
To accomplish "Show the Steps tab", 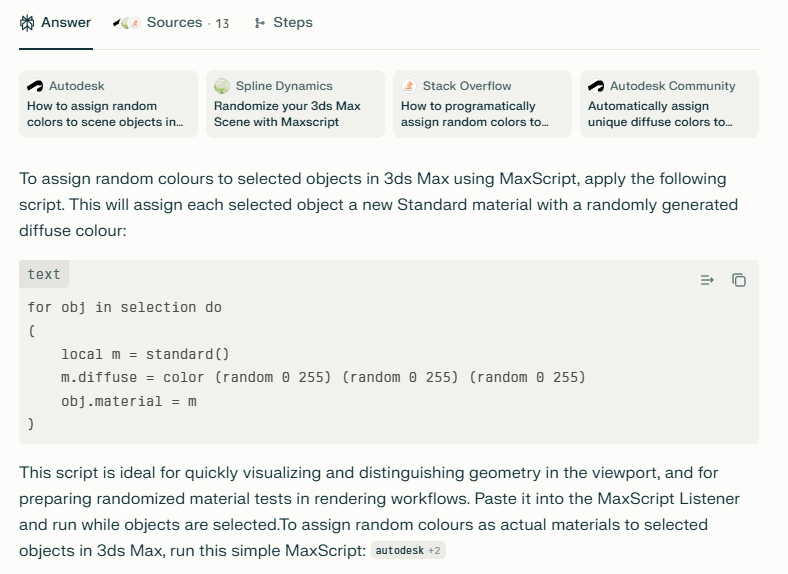I will (x=292, y=23).
